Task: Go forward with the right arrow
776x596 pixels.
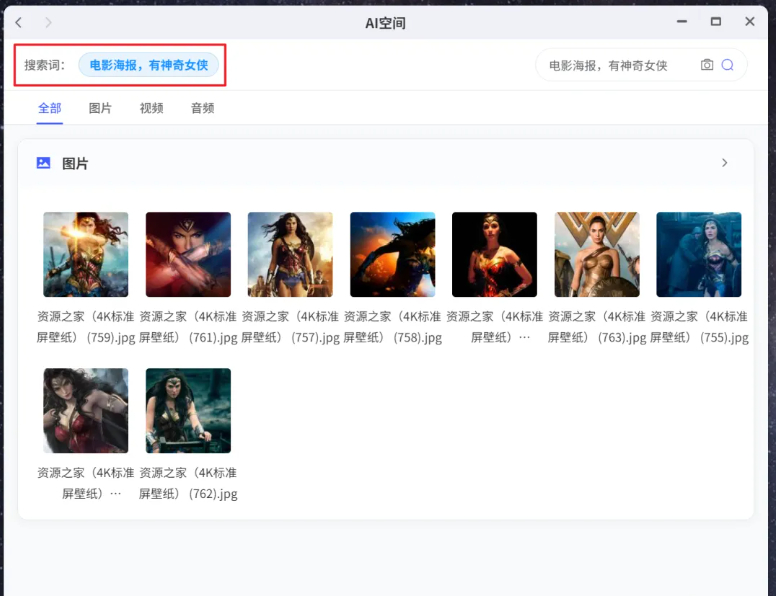Action: (48, 22)
